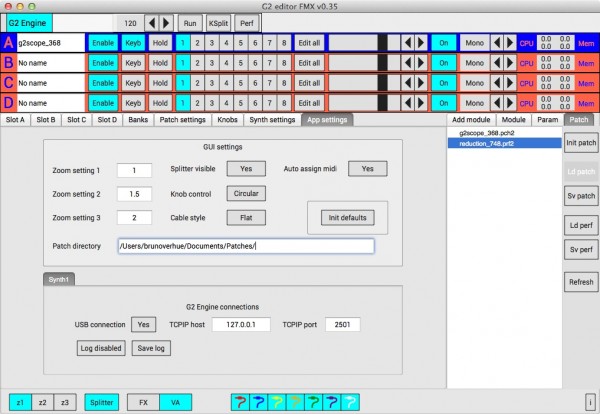600x414 pixels.
Task: Select the white cable color icon
Action: click(351, 402)
